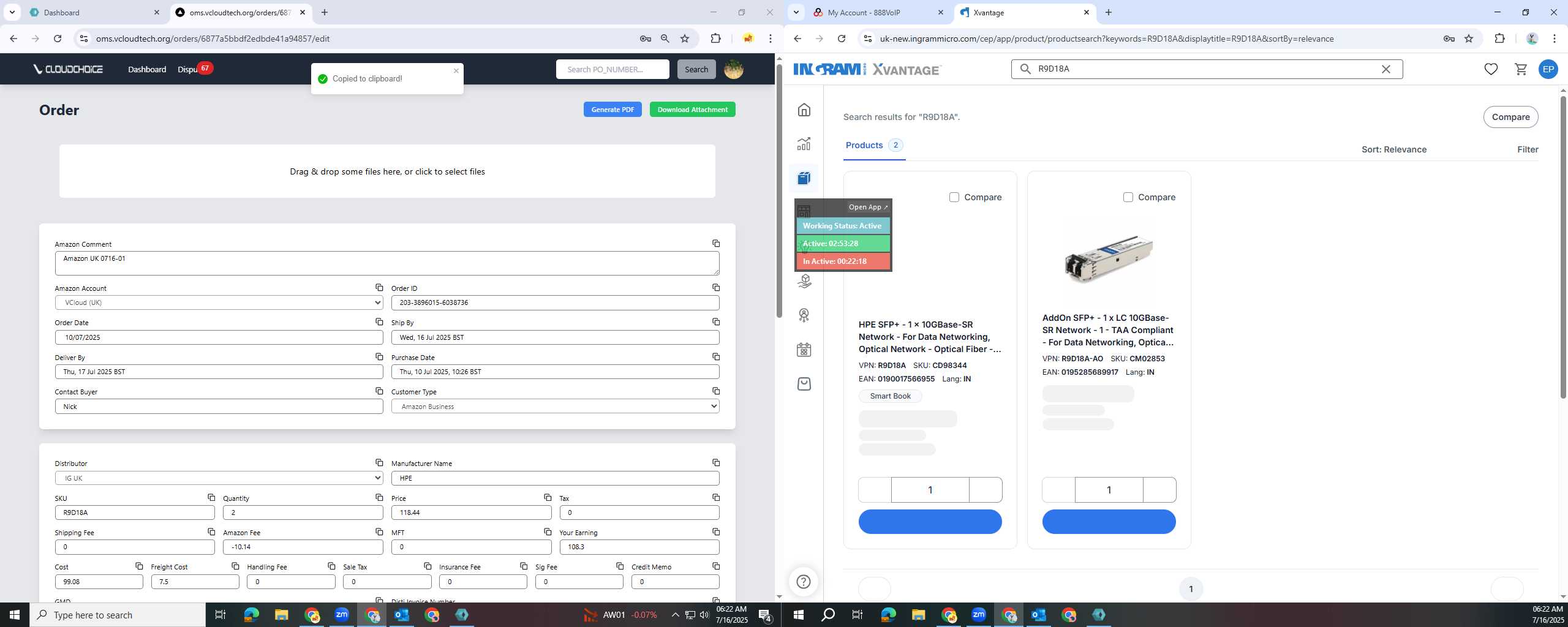1568x627 pixels.
Task: Copy the Contact Buyer name
Action: pos(379,391)
